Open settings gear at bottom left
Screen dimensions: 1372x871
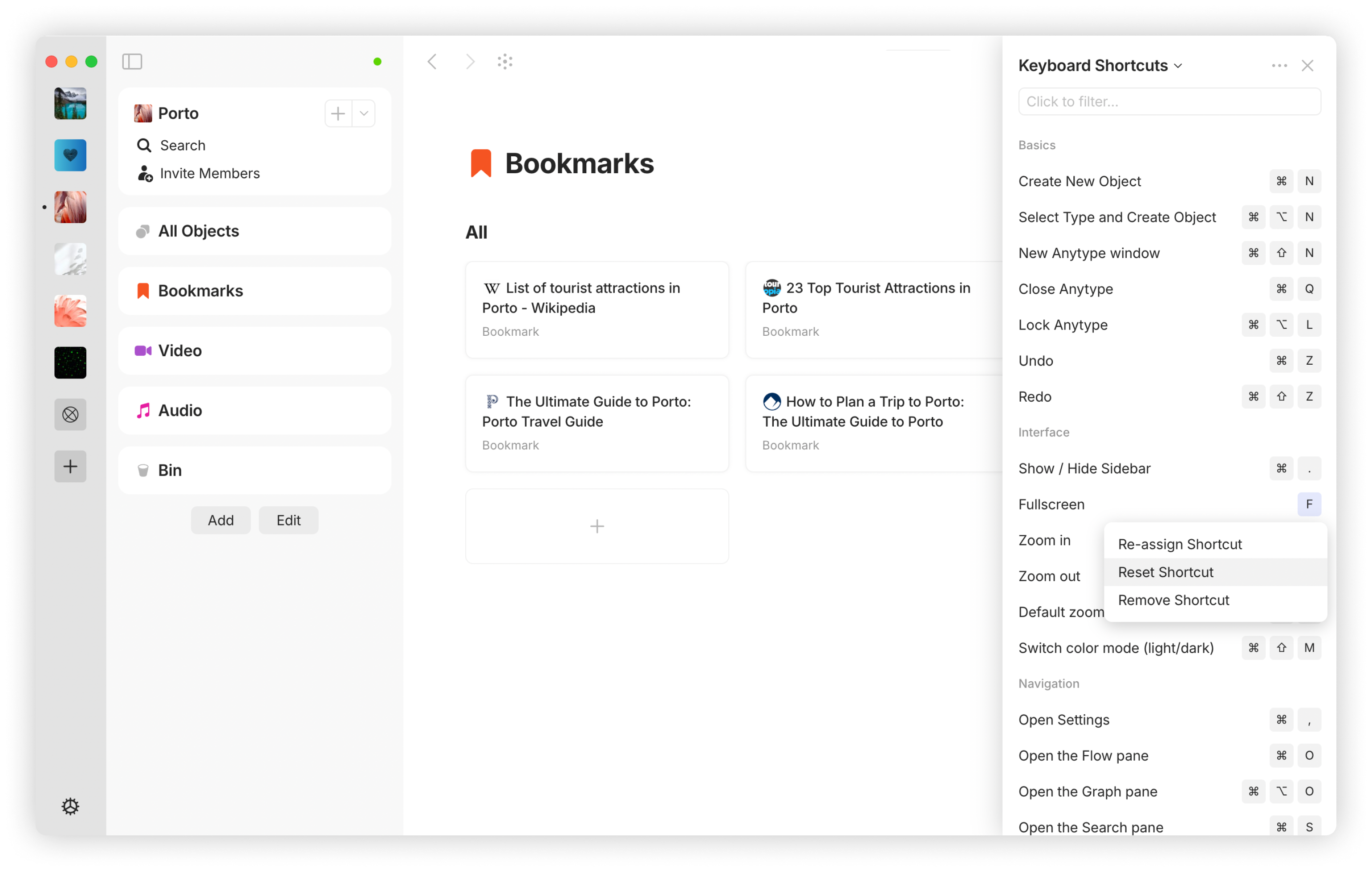coord(70,806)
